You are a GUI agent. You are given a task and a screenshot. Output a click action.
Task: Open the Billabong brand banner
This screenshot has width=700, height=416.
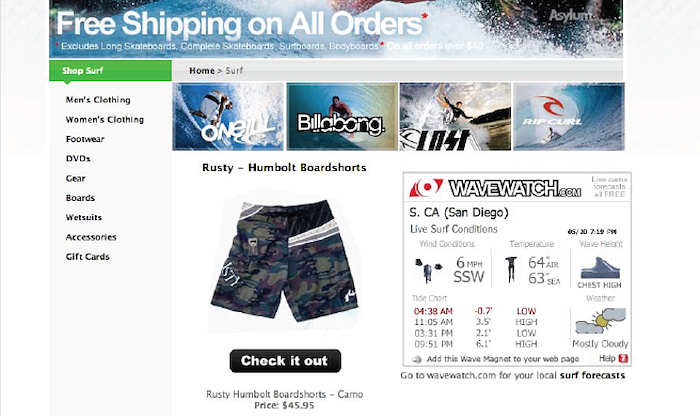click(x=342, y=116)
